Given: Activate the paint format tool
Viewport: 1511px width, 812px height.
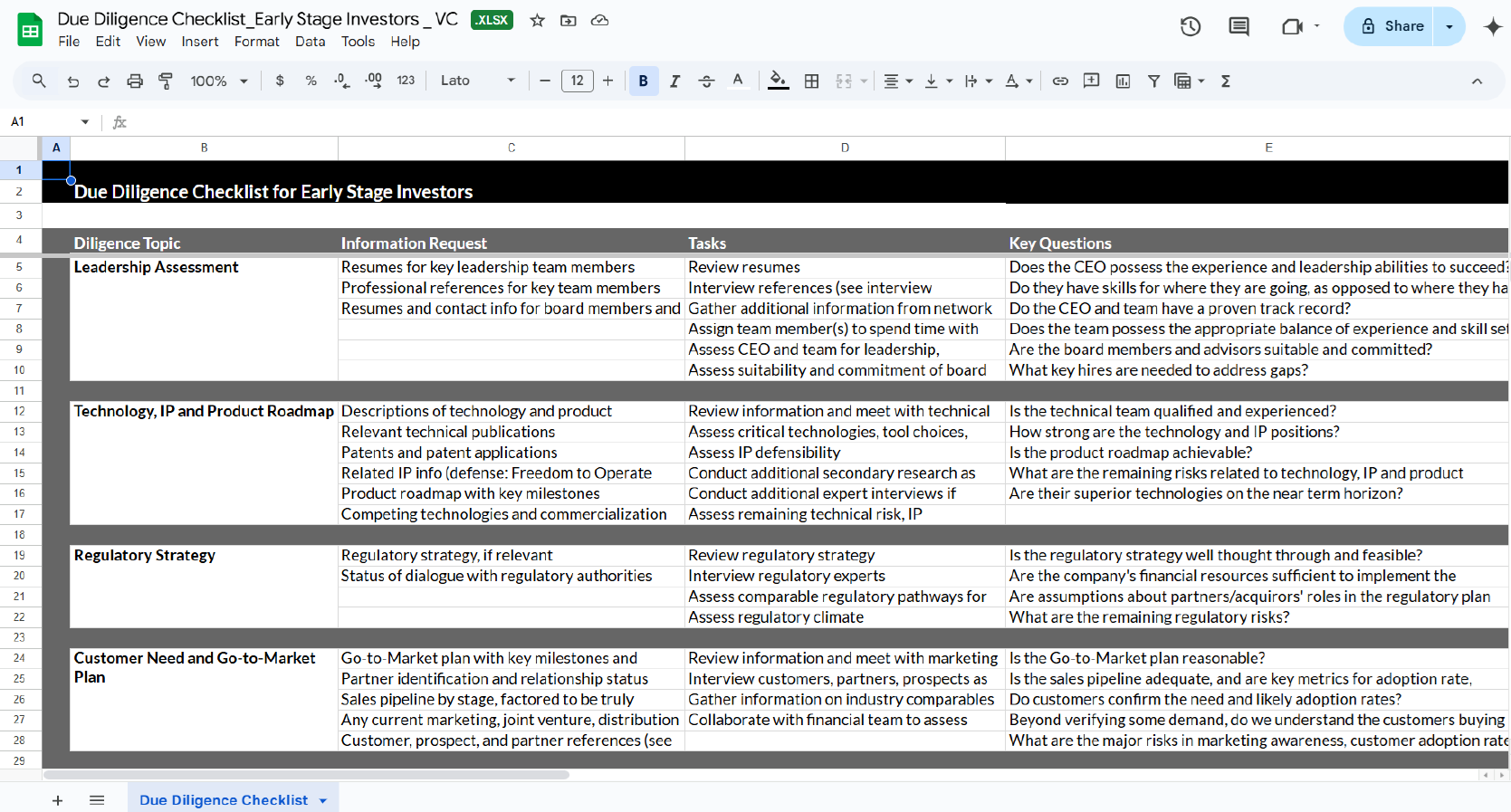Looking at the screenshot, I should click(166, 81).
